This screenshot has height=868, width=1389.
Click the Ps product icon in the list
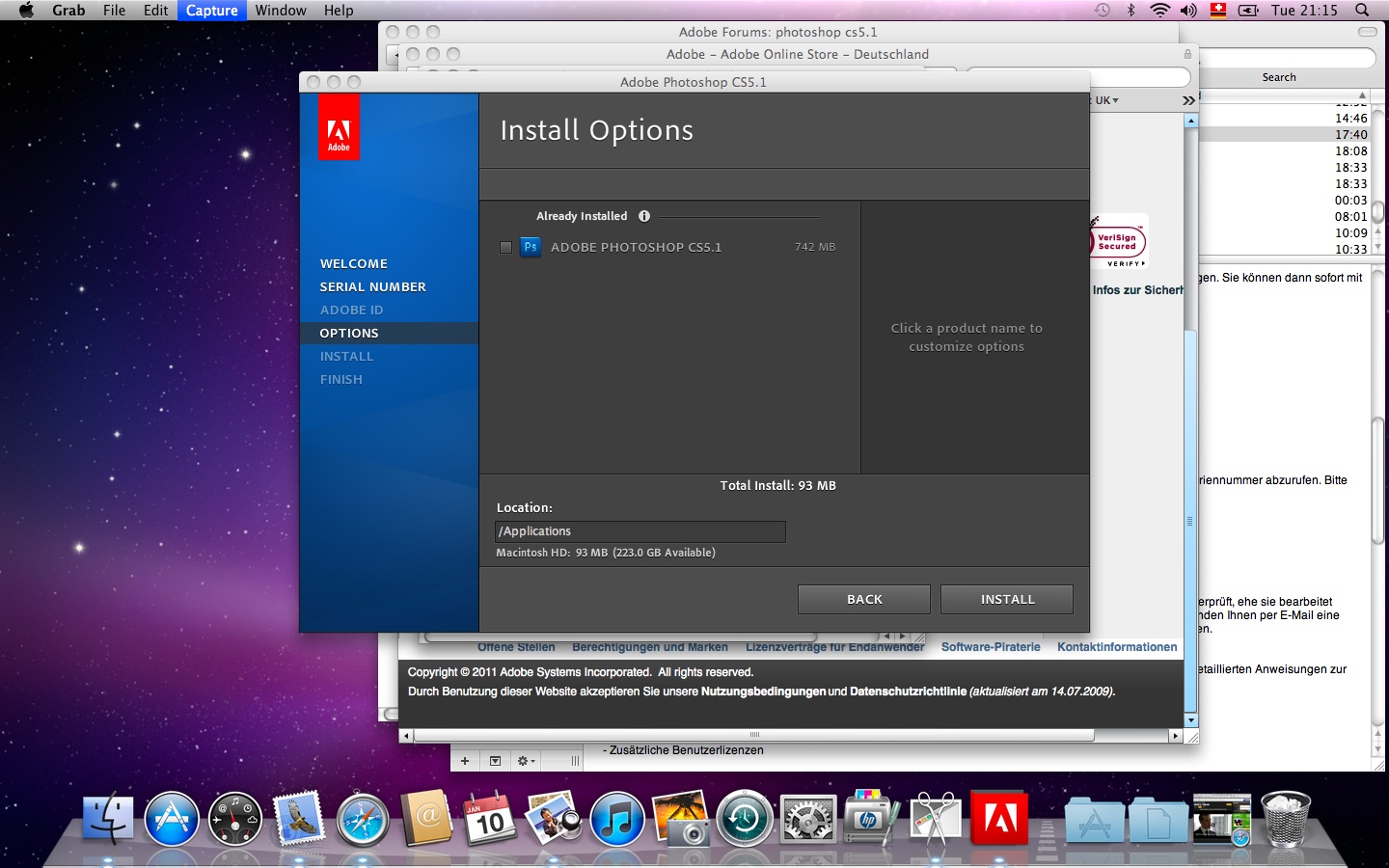pyautogui.click(x=531, y=247)
